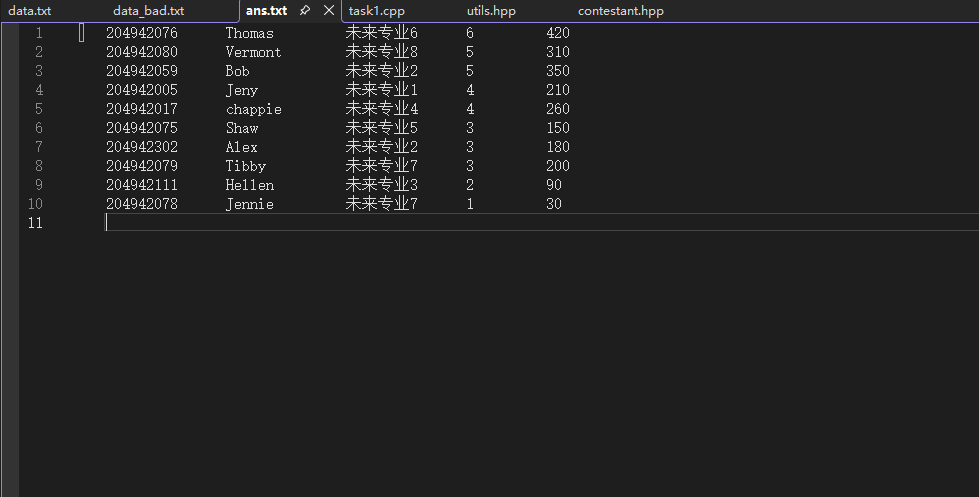Click the score 310 in Vermont row

(x=558, y=52)
